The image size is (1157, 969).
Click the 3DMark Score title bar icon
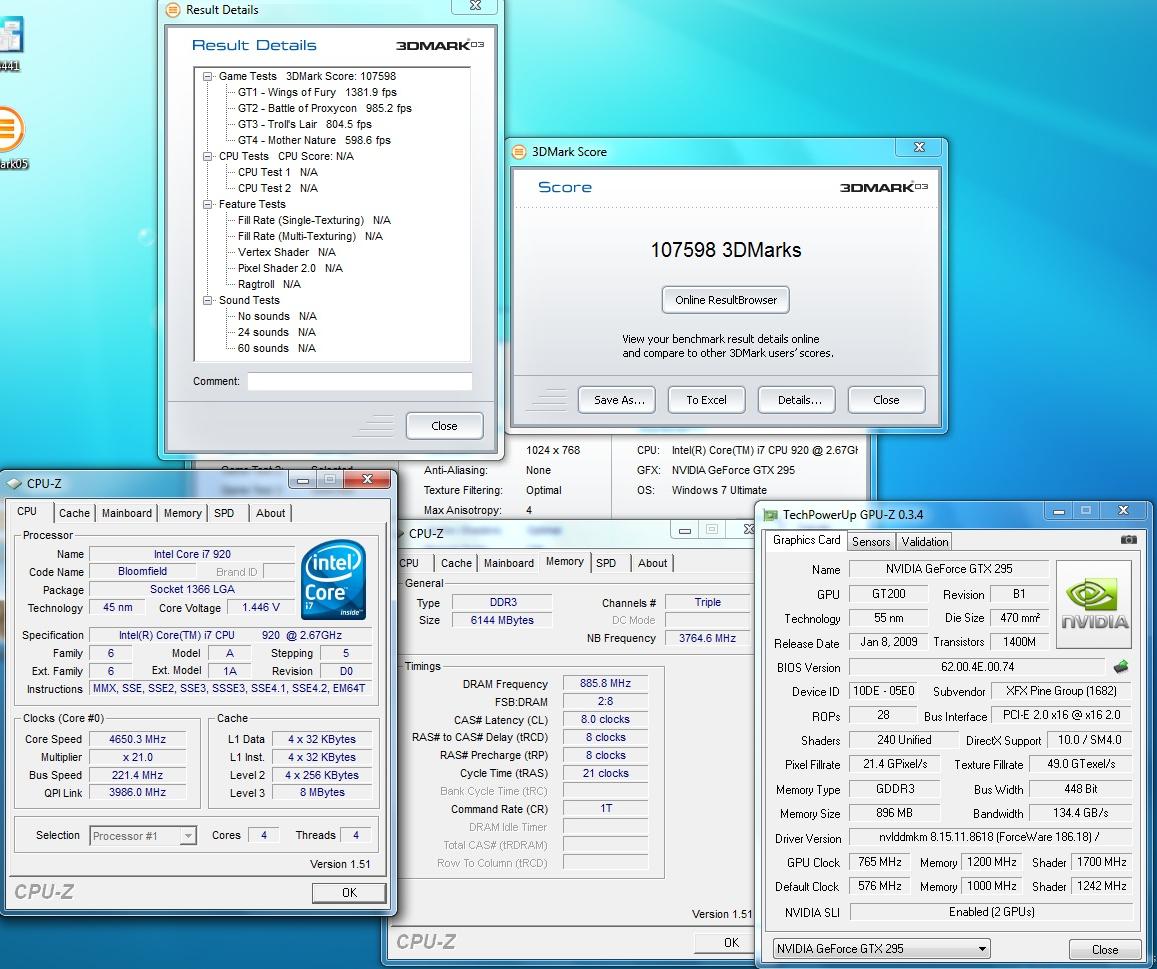pos(519,151)
